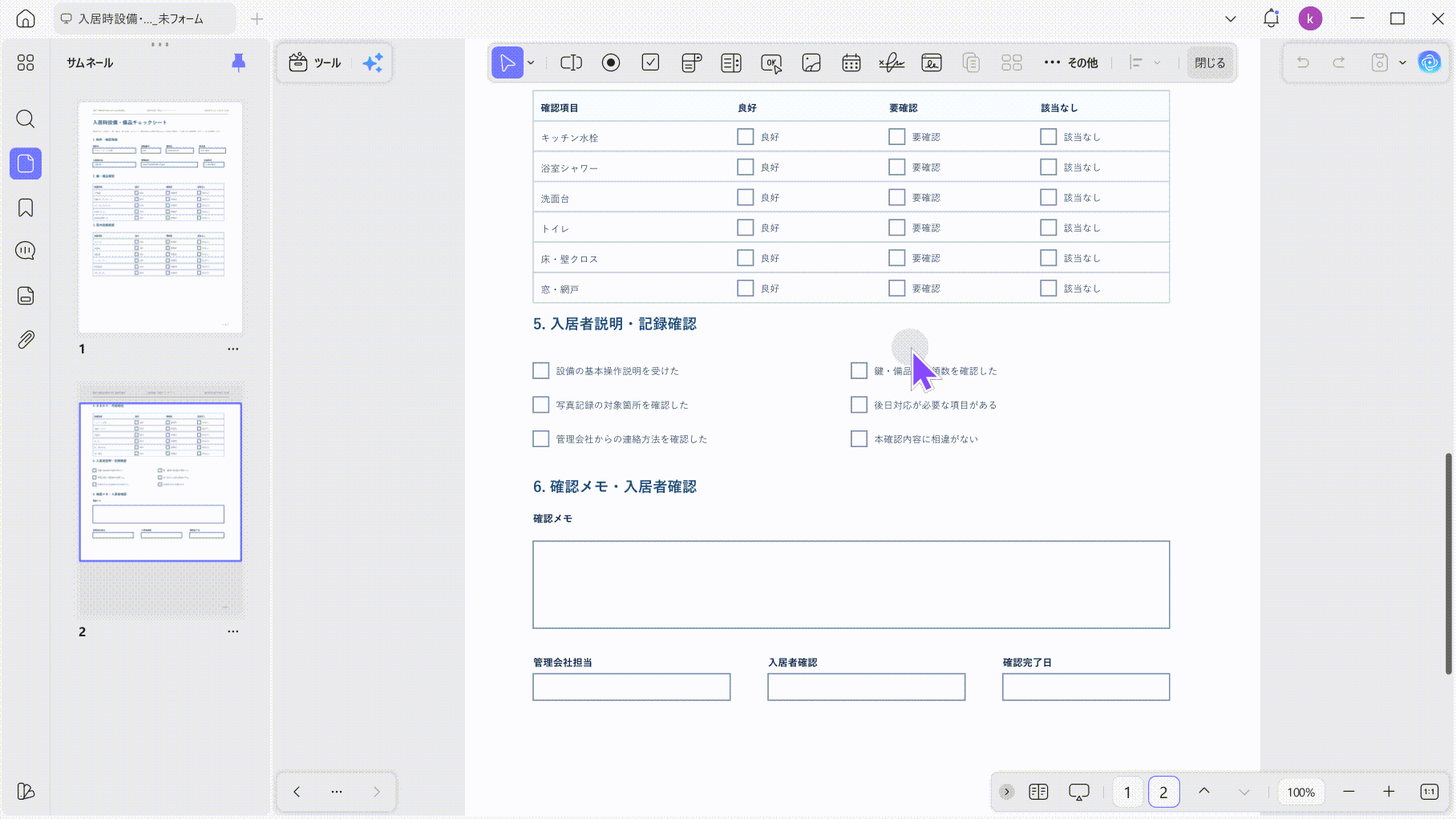Viewport: 1456px width, 819px height.
Task: Open the blue AI assistant circle icon
Action: coord(1430,63)
